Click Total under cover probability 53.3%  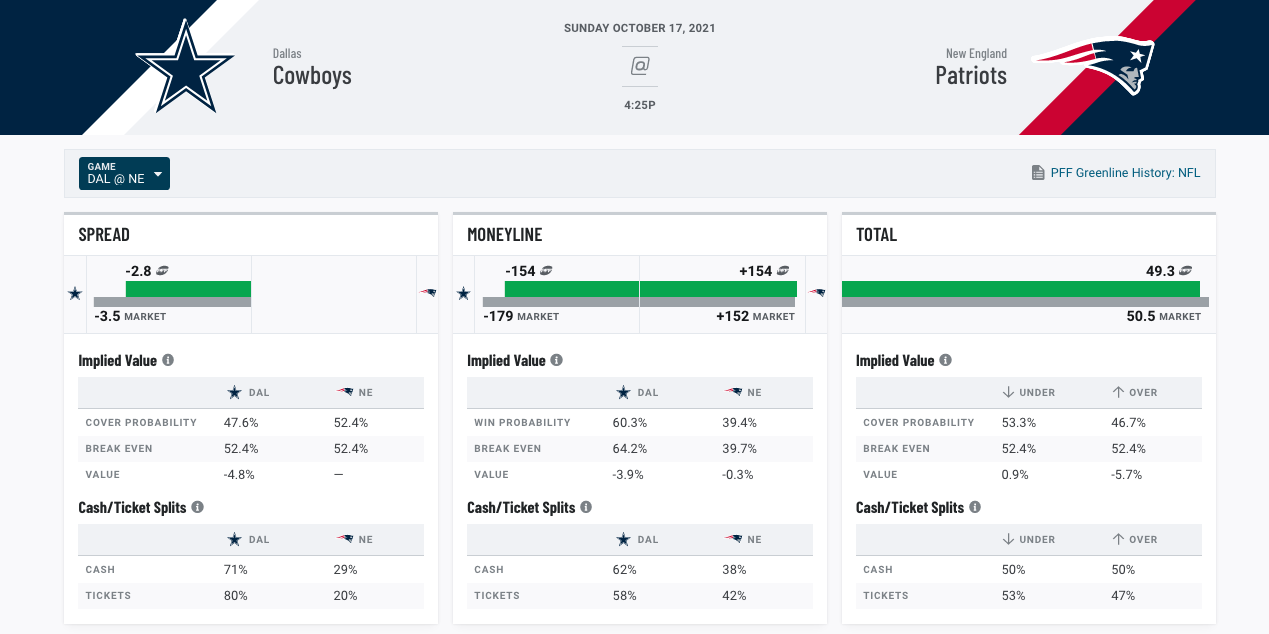point(1020,422)
